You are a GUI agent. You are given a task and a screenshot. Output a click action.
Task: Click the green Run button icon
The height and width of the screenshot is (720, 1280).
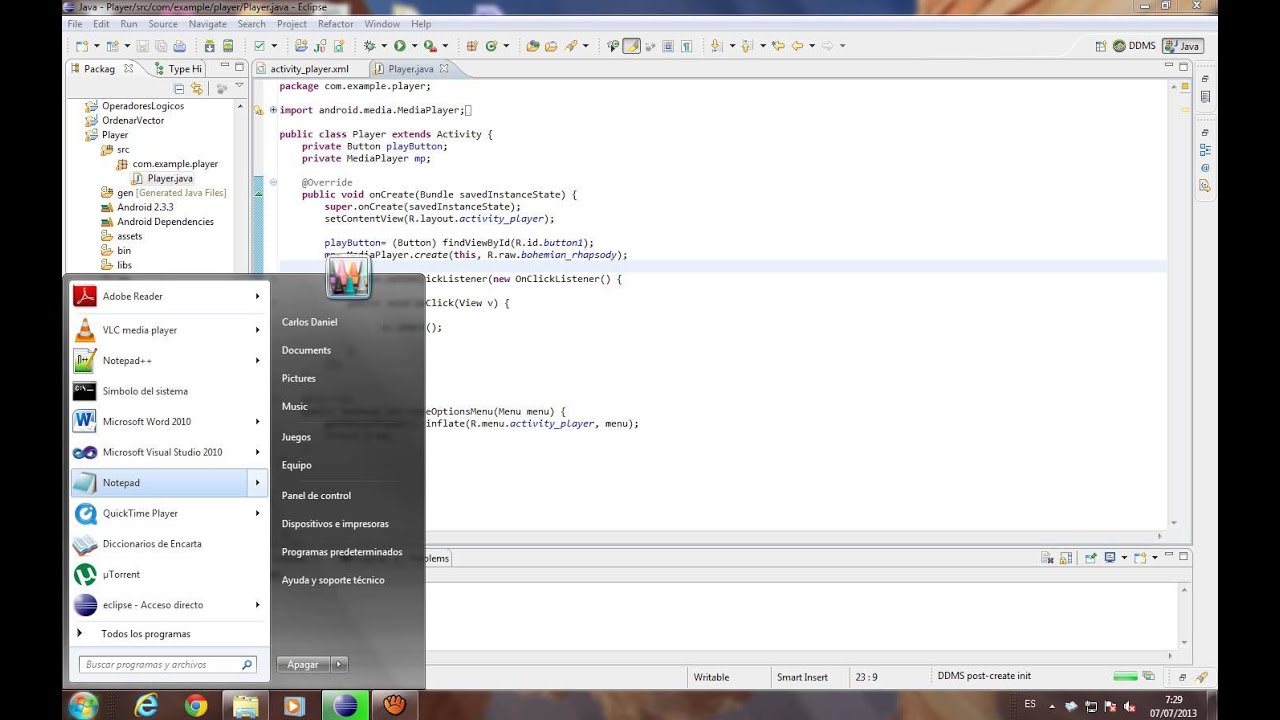[400, 45]
